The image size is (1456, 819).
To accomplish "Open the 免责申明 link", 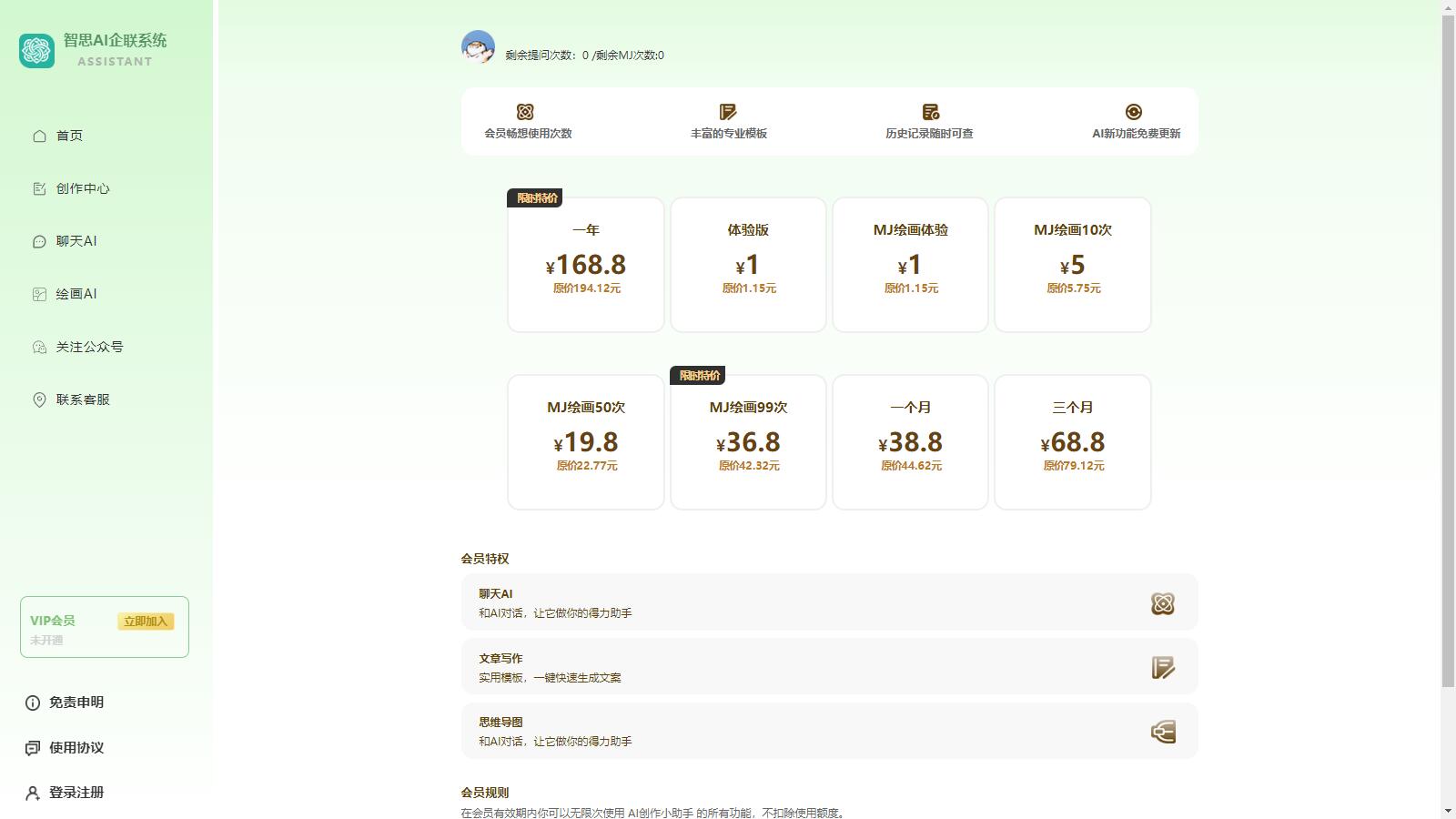I will [x=76, y=703].
